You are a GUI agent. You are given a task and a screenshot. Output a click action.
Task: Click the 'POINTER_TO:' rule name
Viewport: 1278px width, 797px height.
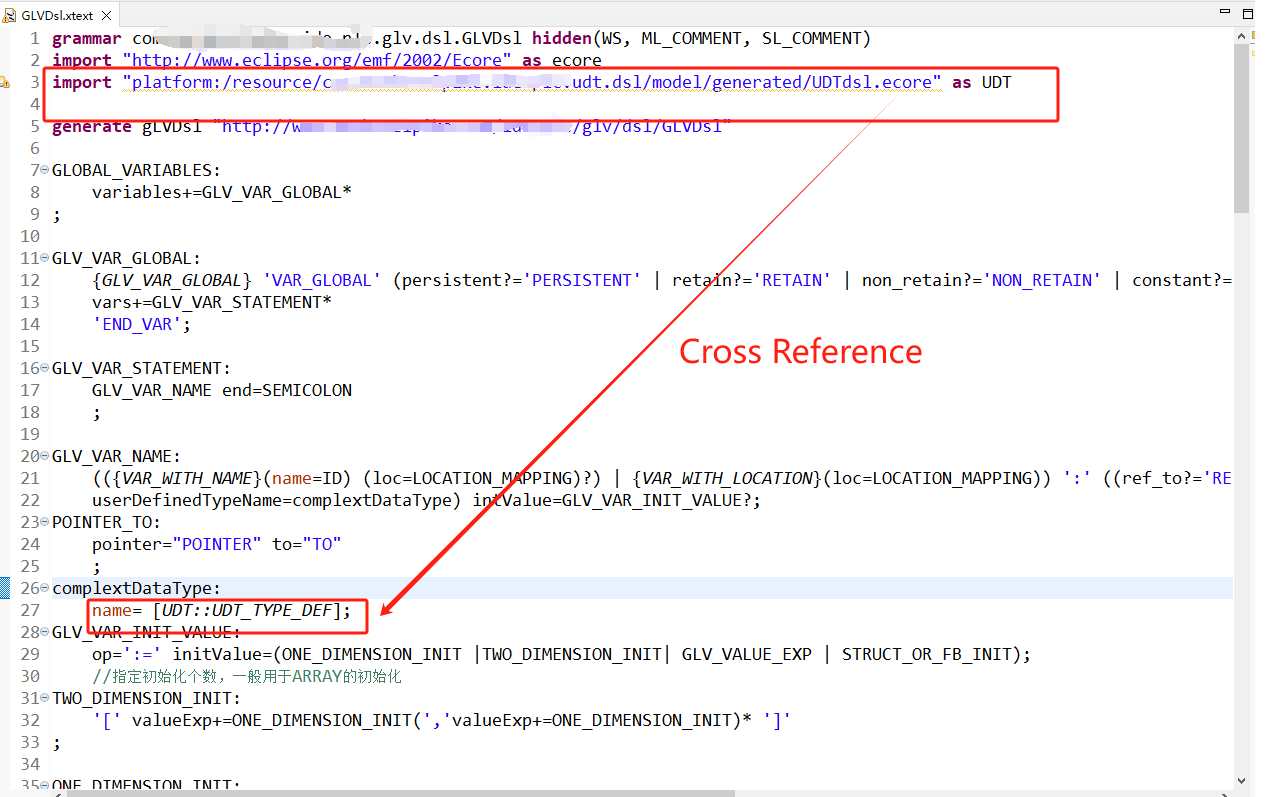coord(107,522)
